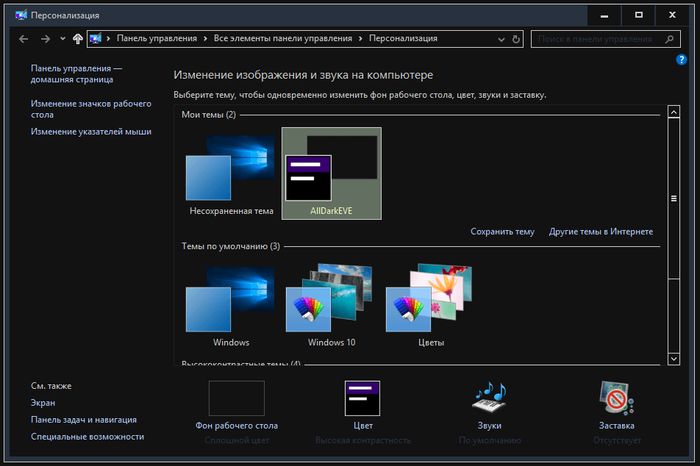Open Изменение значков рабочего стола link
700x466 pixels.
coord(90,109)
